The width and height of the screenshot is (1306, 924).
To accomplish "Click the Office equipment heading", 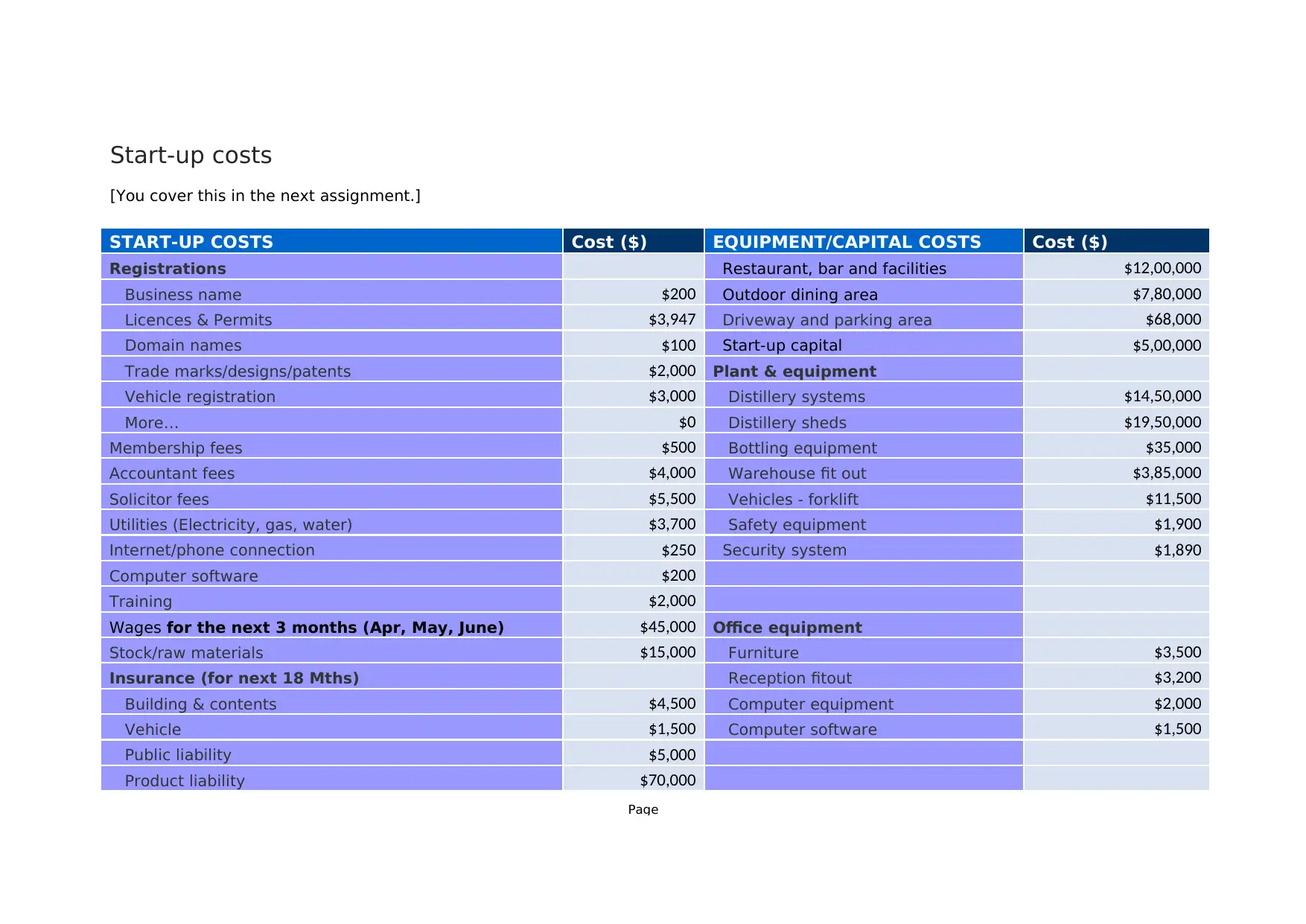I will pyautogui.click(x=787, y=628).
